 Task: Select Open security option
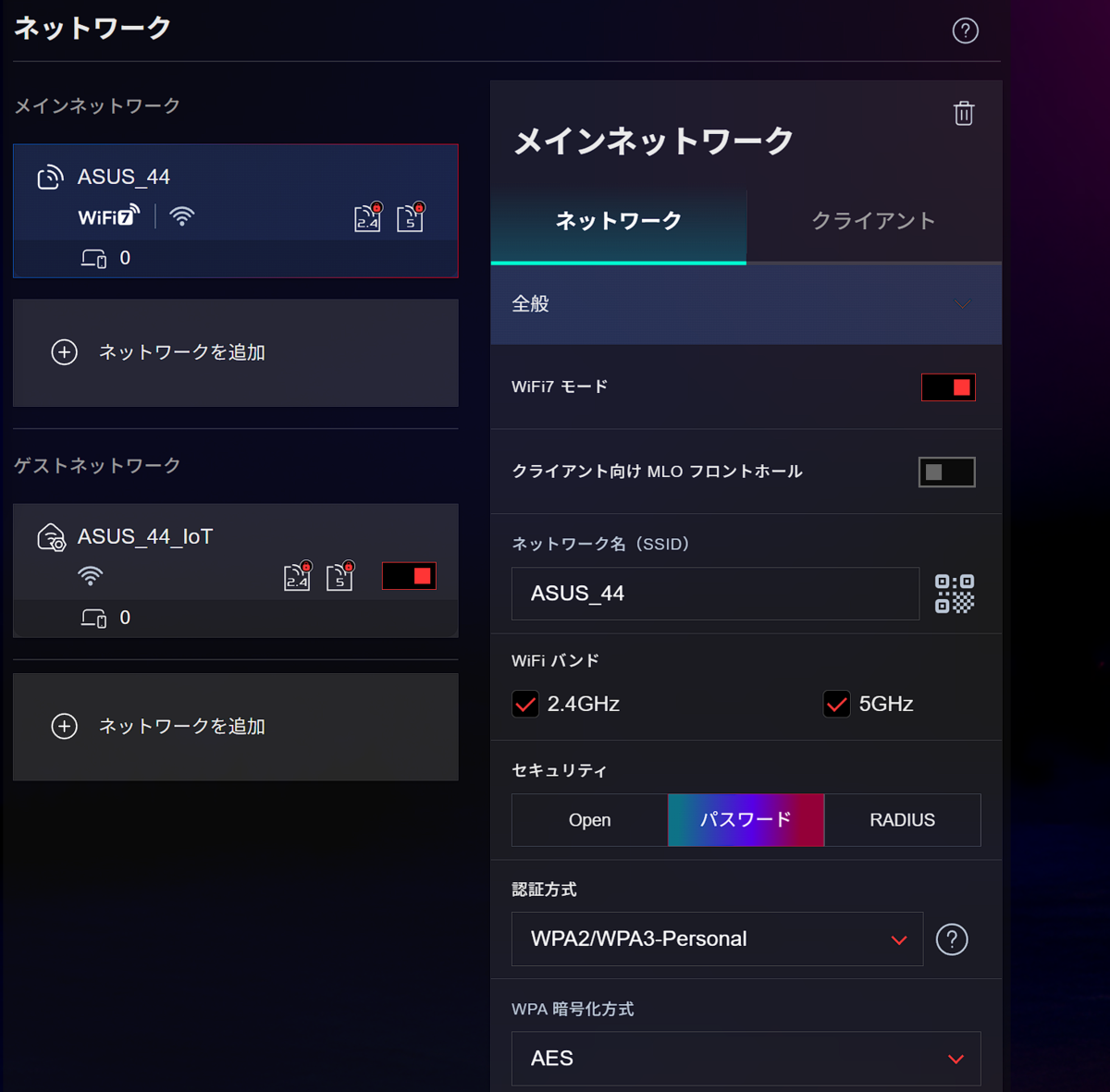coord(590,820)
